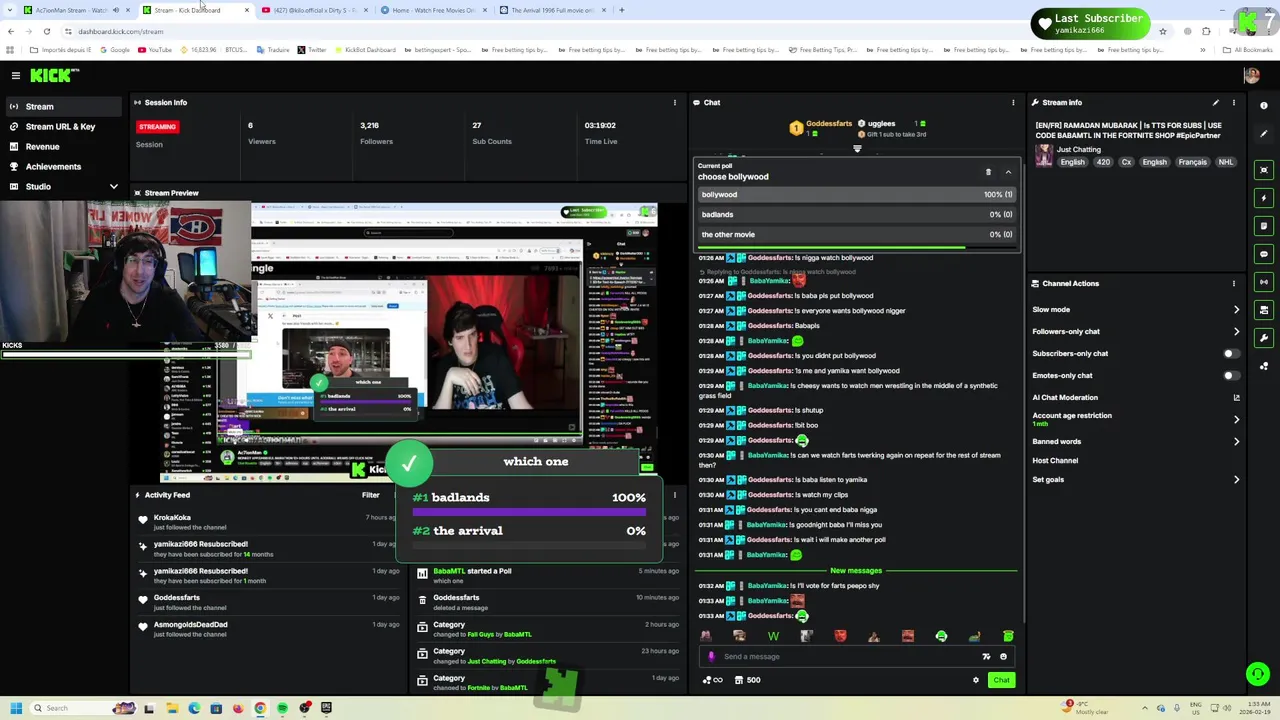This screenshot has width=1280, height=720.
Task: Open the shop 500 points icon
Action: coord(747,680)
